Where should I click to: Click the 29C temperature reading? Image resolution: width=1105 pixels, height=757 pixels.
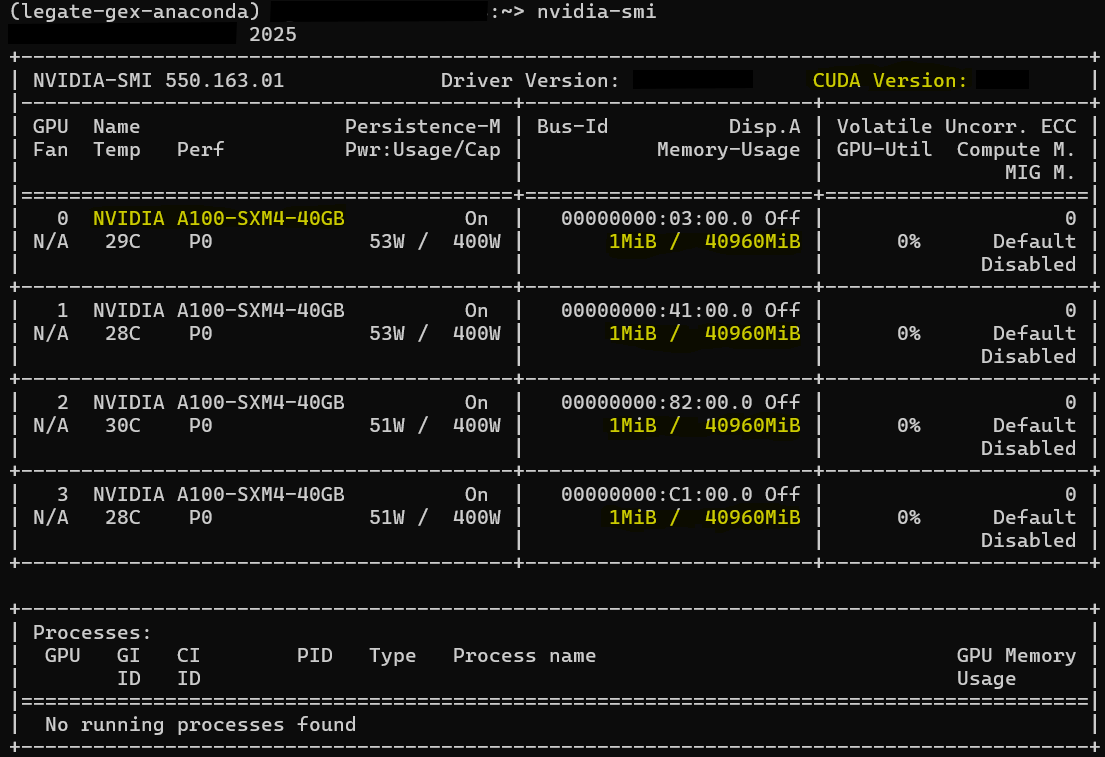click(x=122, y=241)
